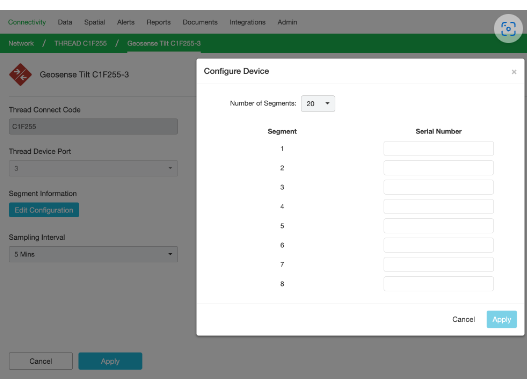Select the Admin menu
The width and height of the screenshot is (527, 379).
[287, 22]
